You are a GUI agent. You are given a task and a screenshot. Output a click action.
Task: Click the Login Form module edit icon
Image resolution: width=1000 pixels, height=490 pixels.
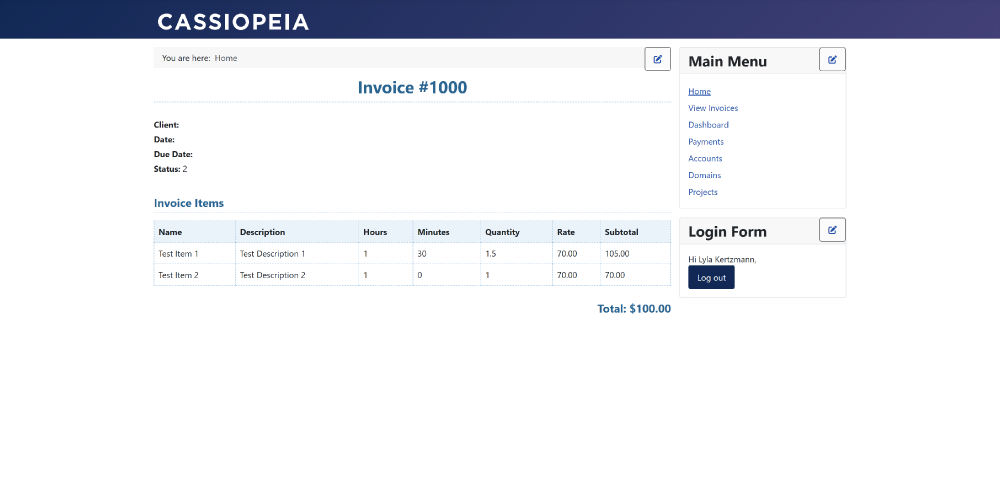832,230
